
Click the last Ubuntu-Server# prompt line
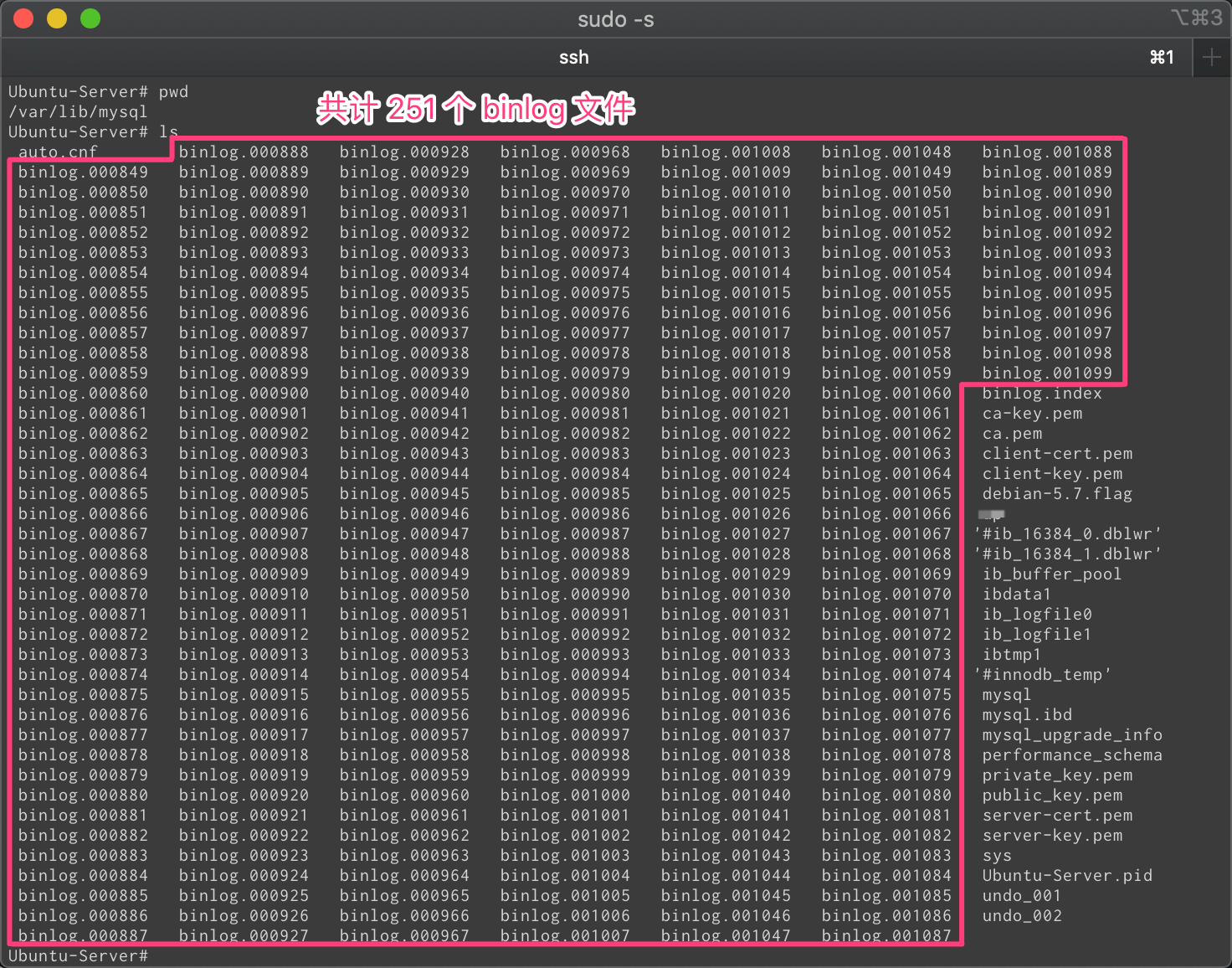(78, 956)
